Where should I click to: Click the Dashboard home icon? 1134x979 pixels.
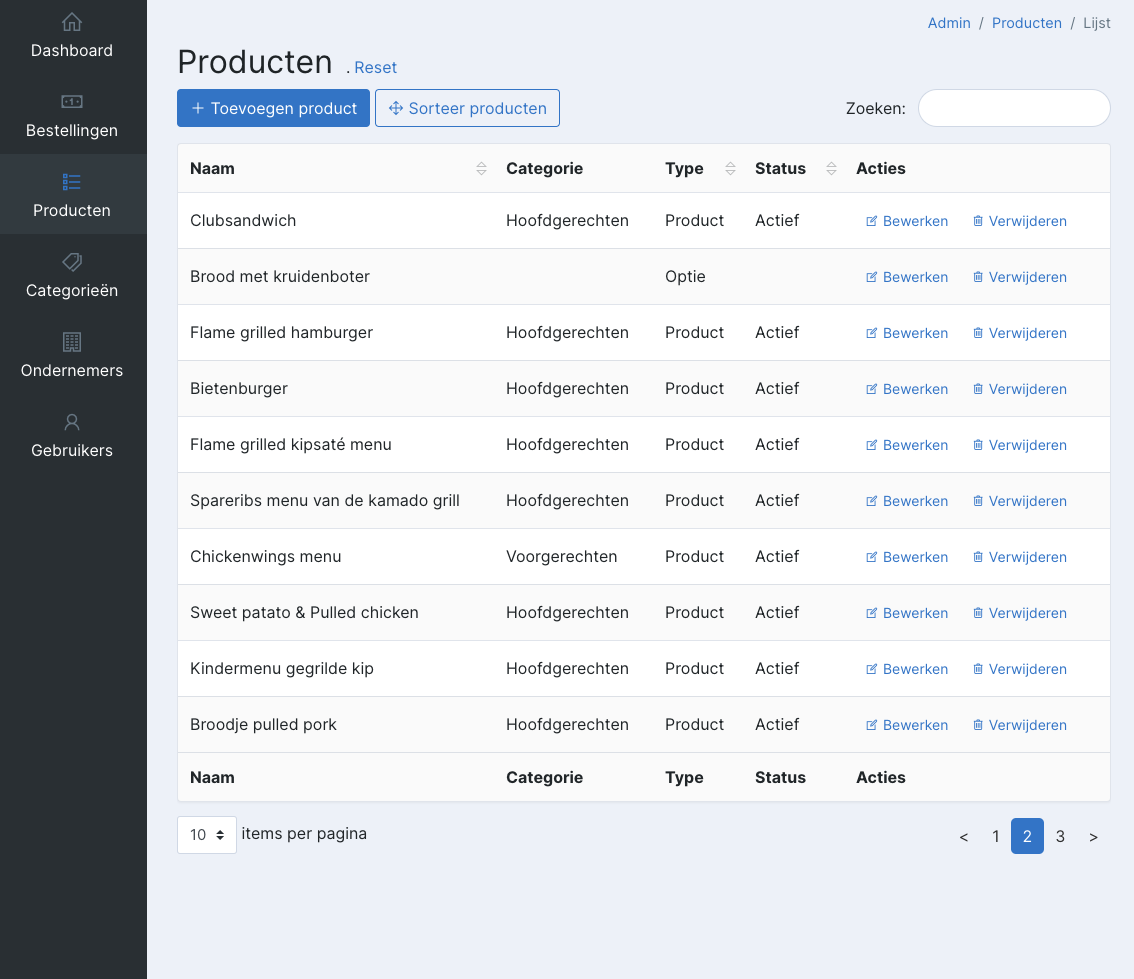(72, 22)
